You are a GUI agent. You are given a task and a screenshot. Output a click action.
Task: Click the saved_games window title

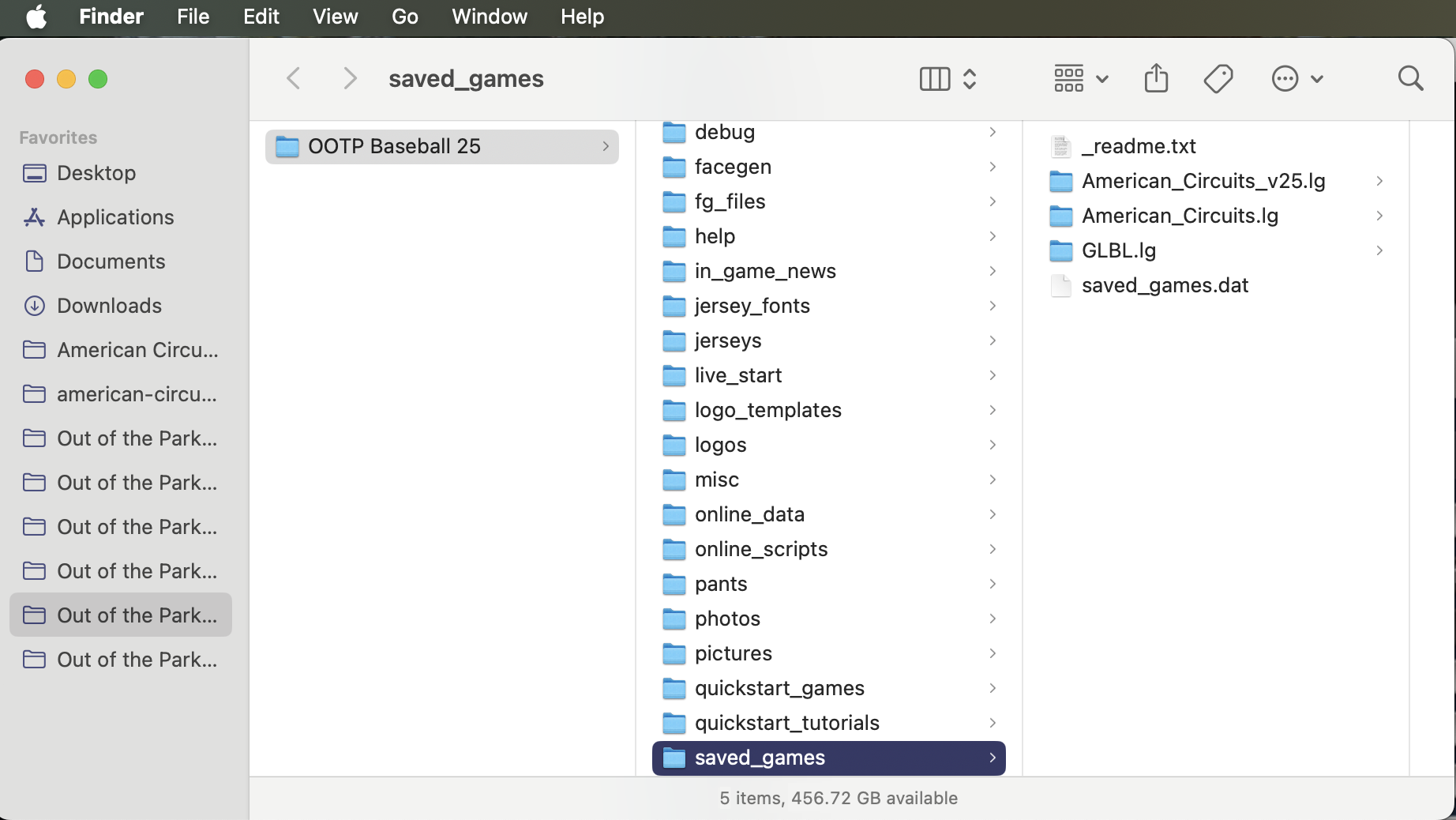(x=466, y=79)
